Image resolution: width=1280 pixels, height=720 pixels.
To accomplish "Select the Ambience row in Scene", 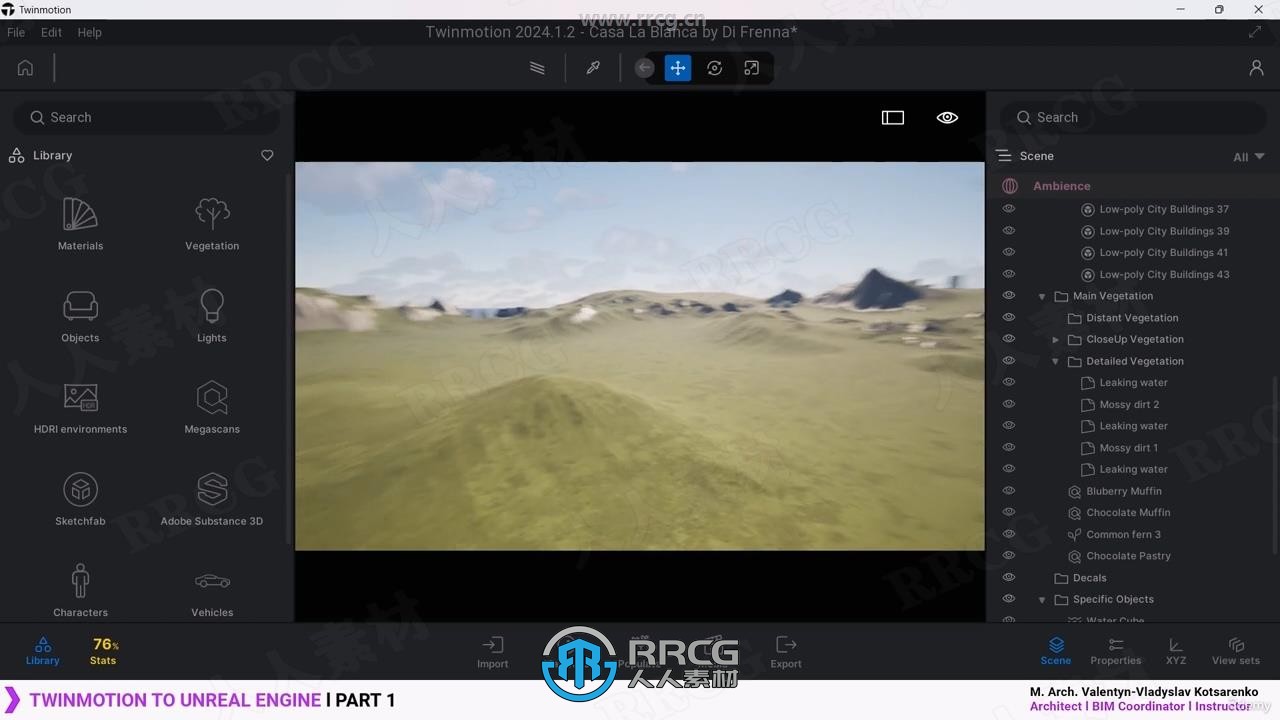I will (1133, 186).
